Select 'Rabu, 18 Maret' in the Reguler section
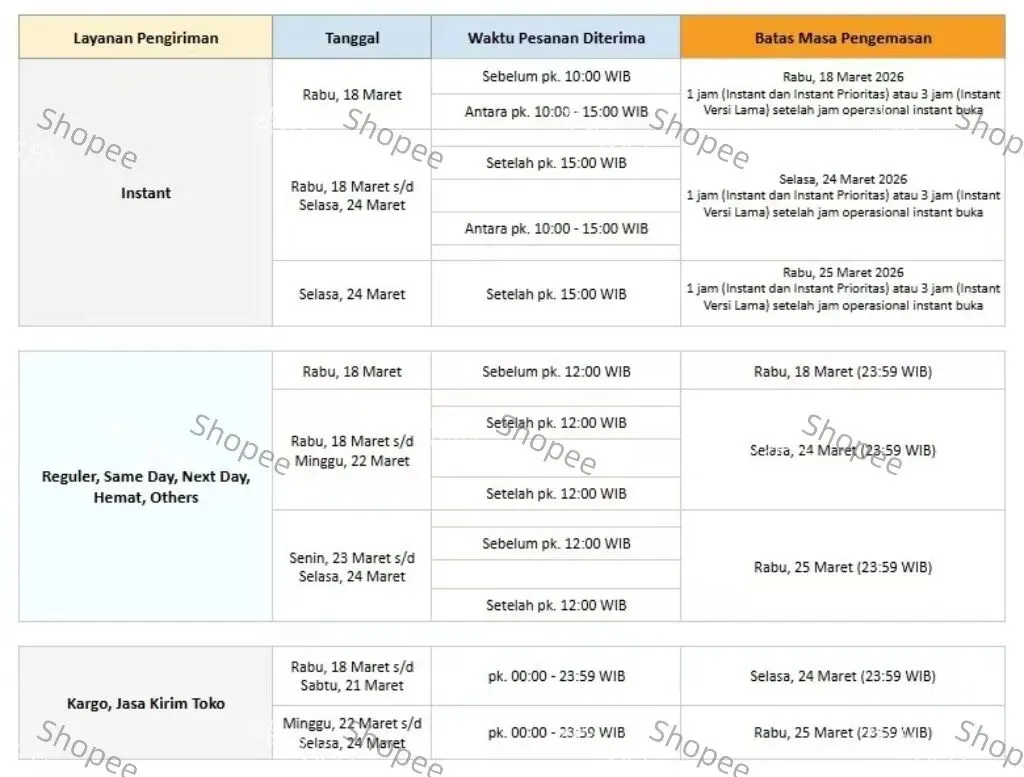 352,371
